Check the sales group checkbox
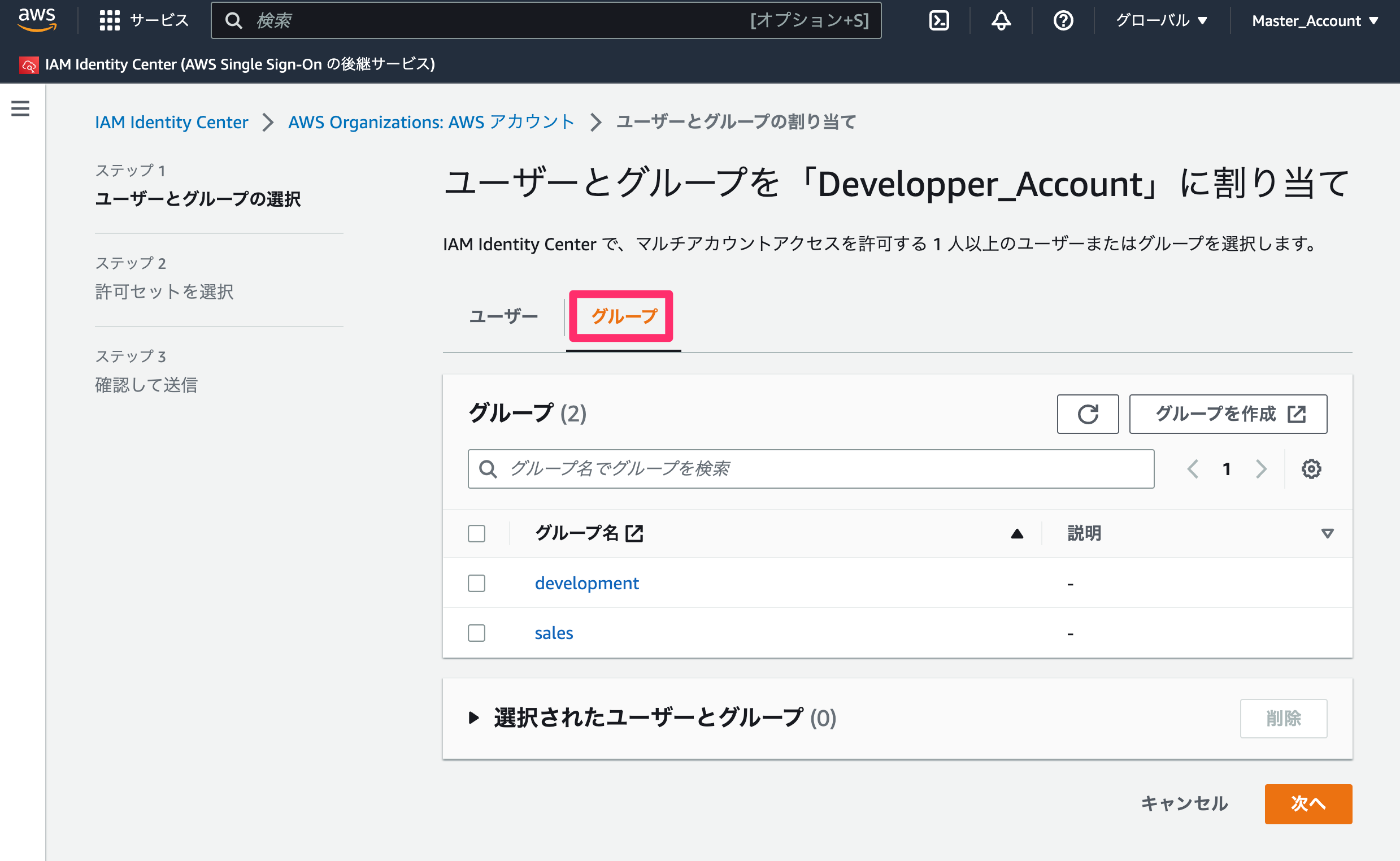The height and width of the screenshot is (861, 1400). (476, 633)
